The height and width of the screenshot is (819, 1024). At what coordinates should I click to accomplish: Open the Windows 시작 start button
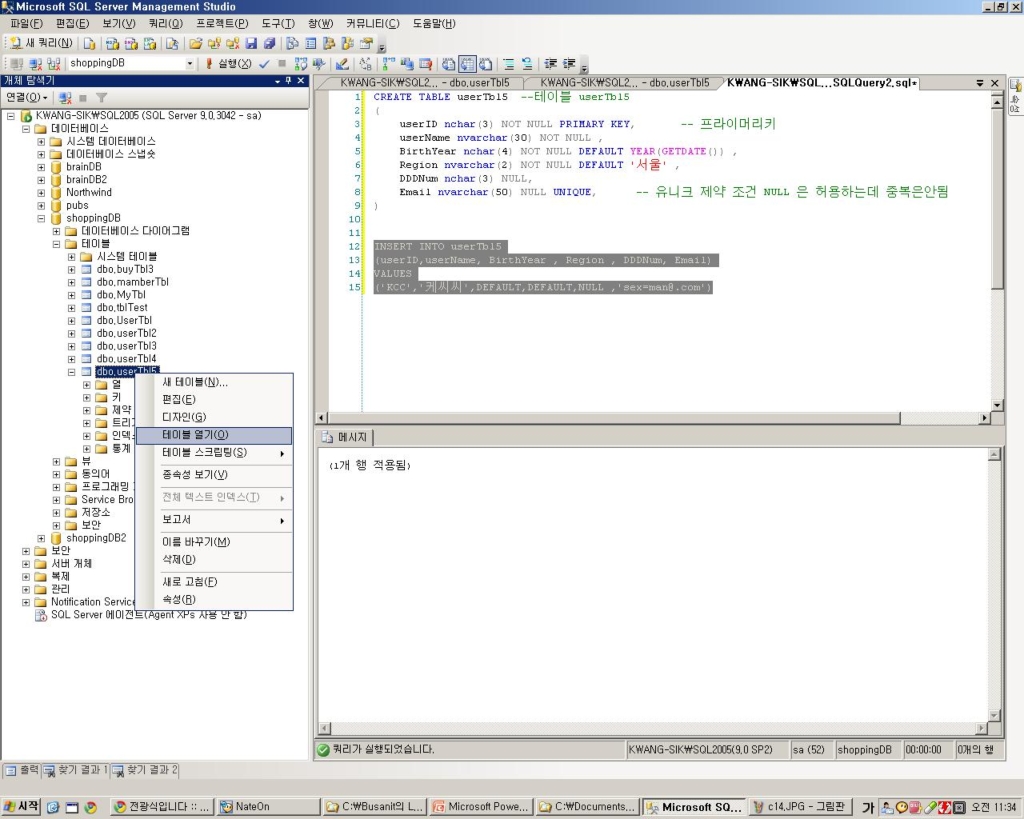21,807
